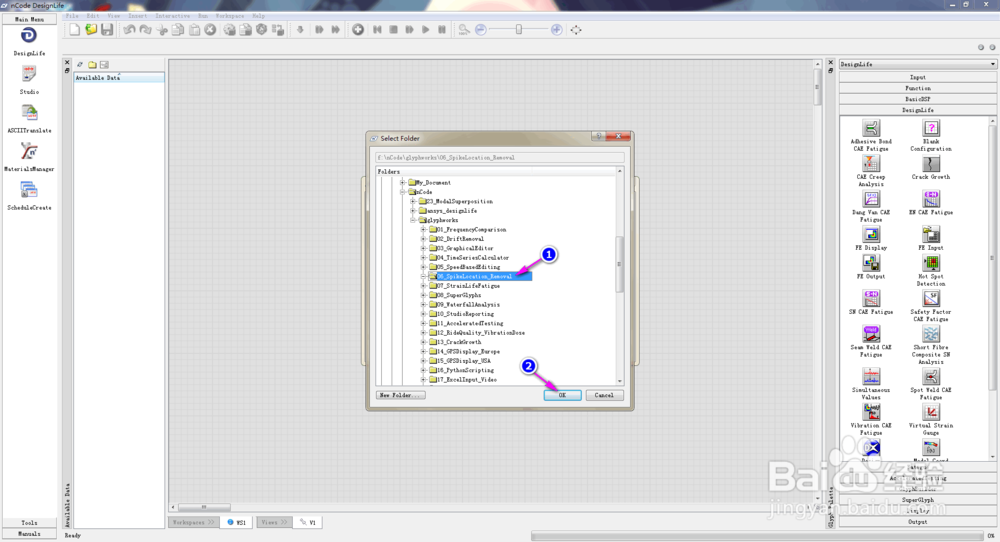Expand the 23_ModalSuperposition folder node
This screenshot has height=542, width=1000.
(x=413, y=201)
